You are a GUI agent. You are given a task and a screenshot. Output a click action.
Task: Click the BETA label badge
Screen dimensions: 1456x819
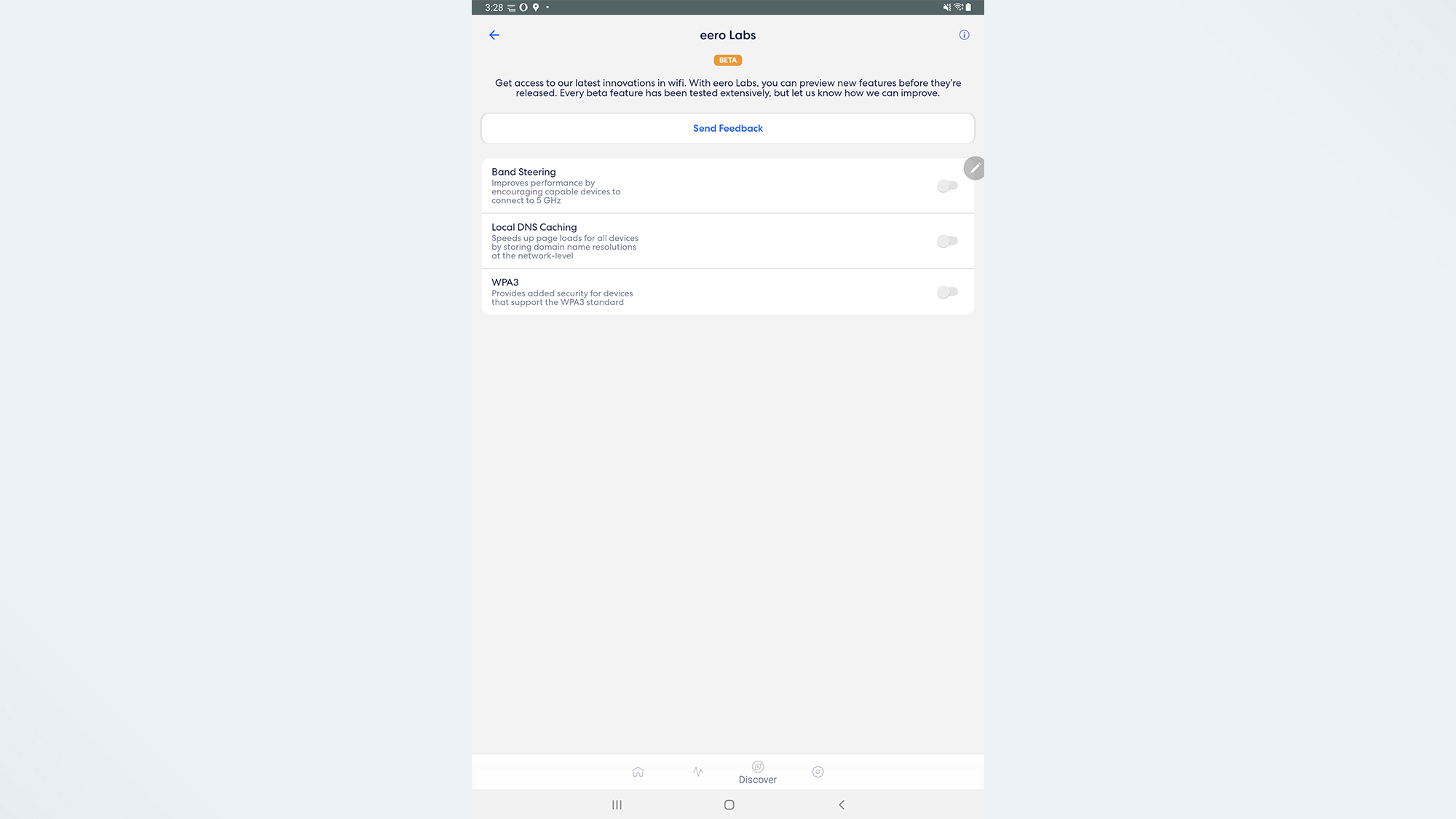(x=727, y=60)
